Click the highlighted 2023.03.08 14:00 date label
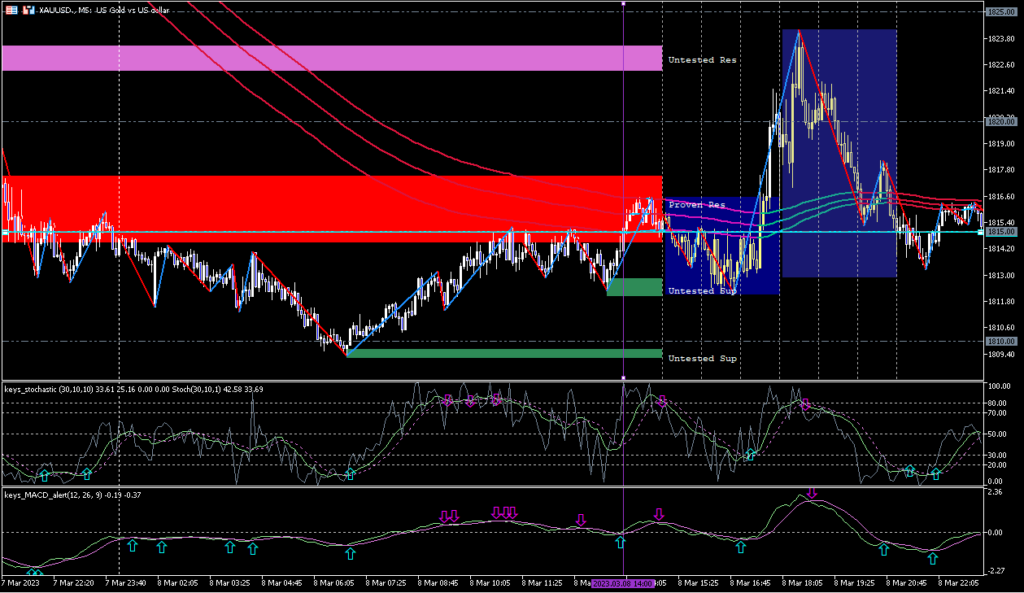This screenshot has height=593, width=1024. coord(624,582)
